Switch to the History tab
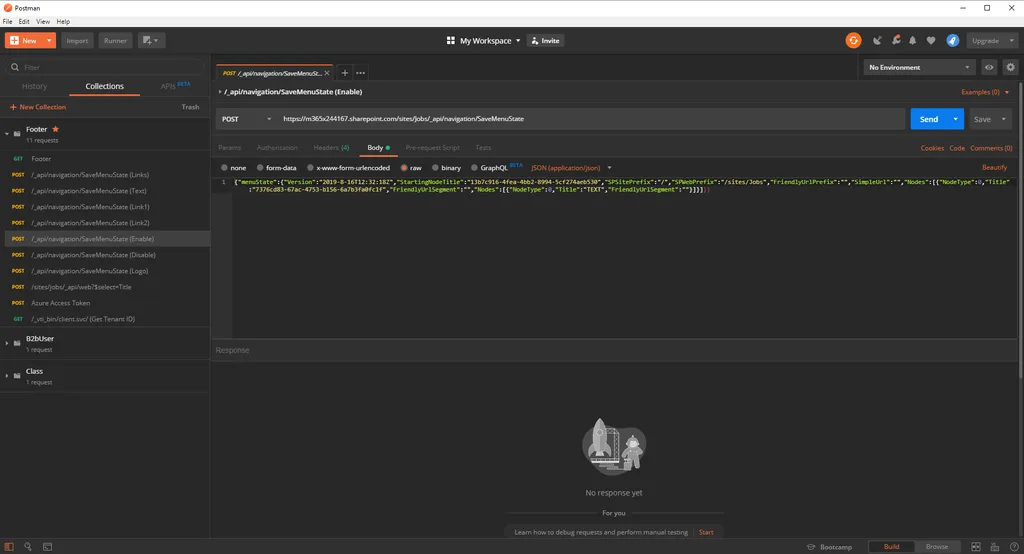 [x=35, y=86]
